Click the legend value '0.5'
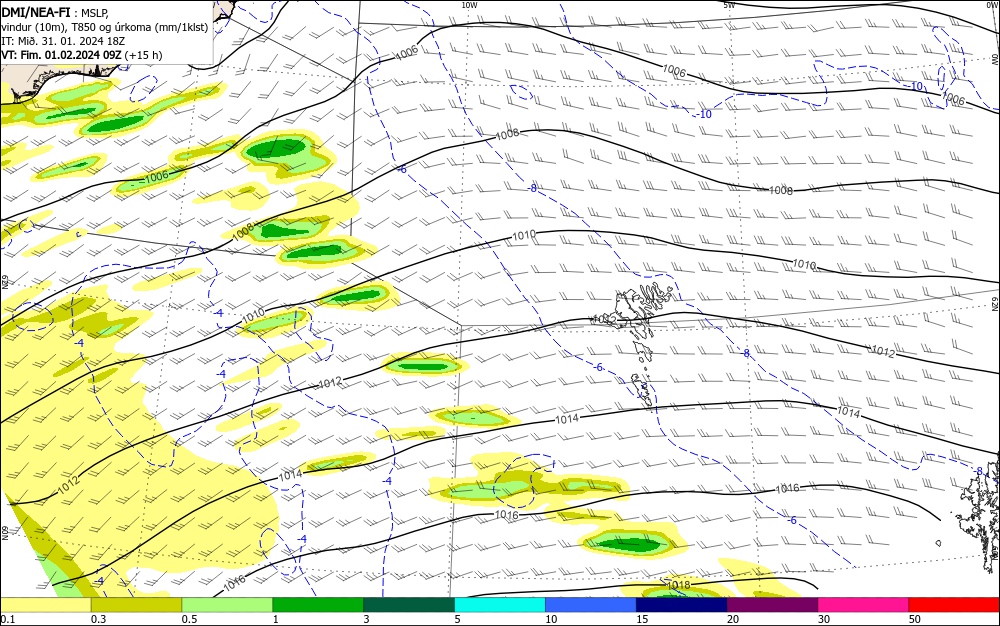Image resolution: width=1000 pixels, height=626 pixels. coord(189,619)
